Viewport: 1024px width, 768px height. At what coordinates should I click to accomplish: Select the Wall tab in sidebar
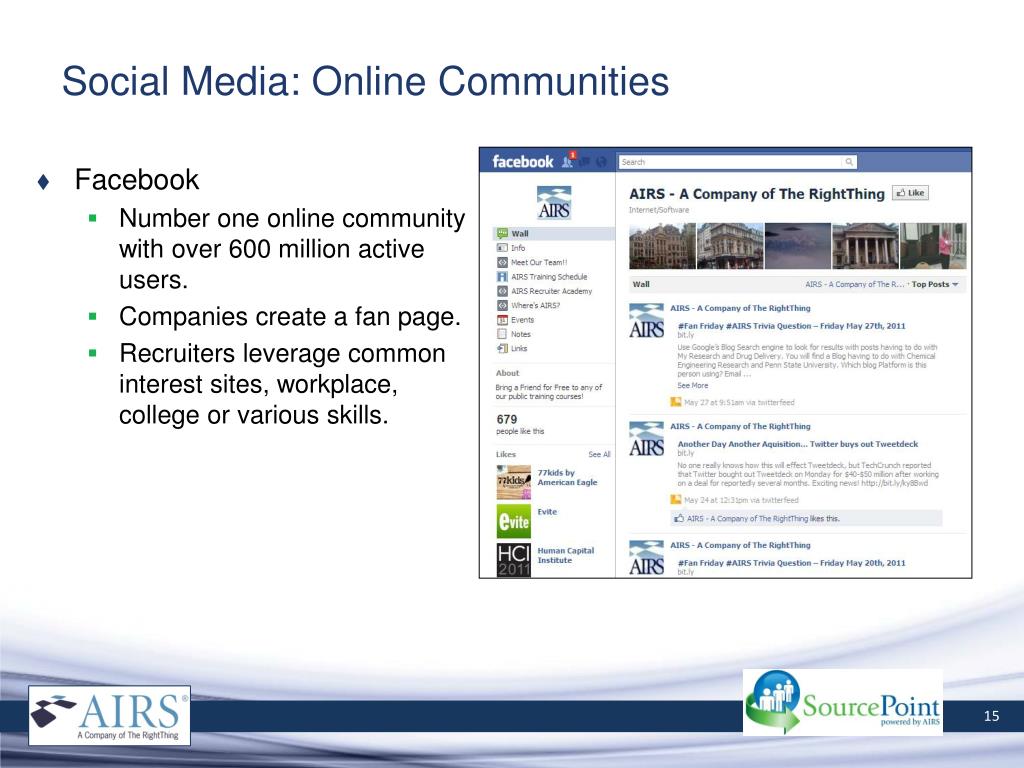[554, 233]
